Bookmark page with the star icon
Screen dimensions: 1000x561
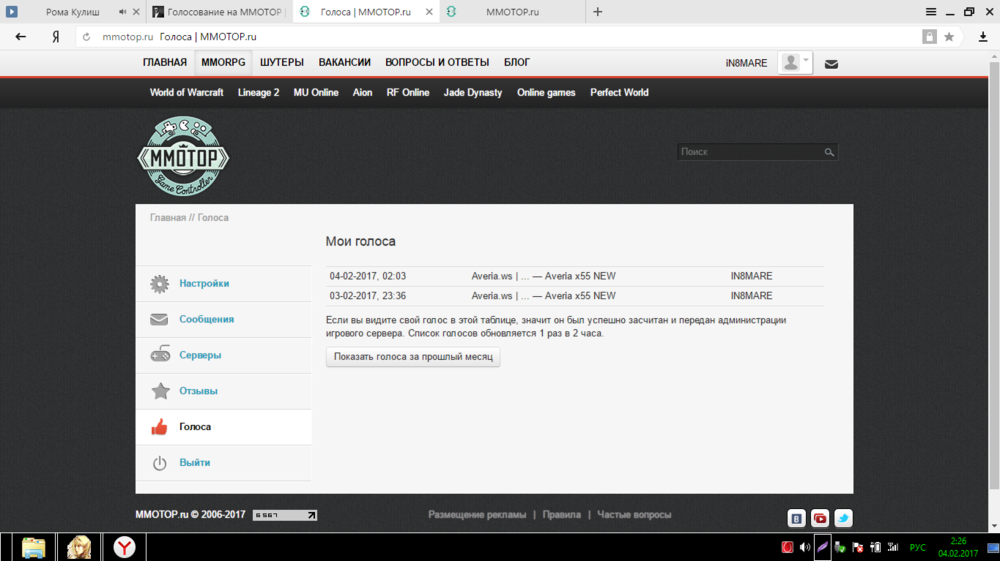(x=949, y=37)
